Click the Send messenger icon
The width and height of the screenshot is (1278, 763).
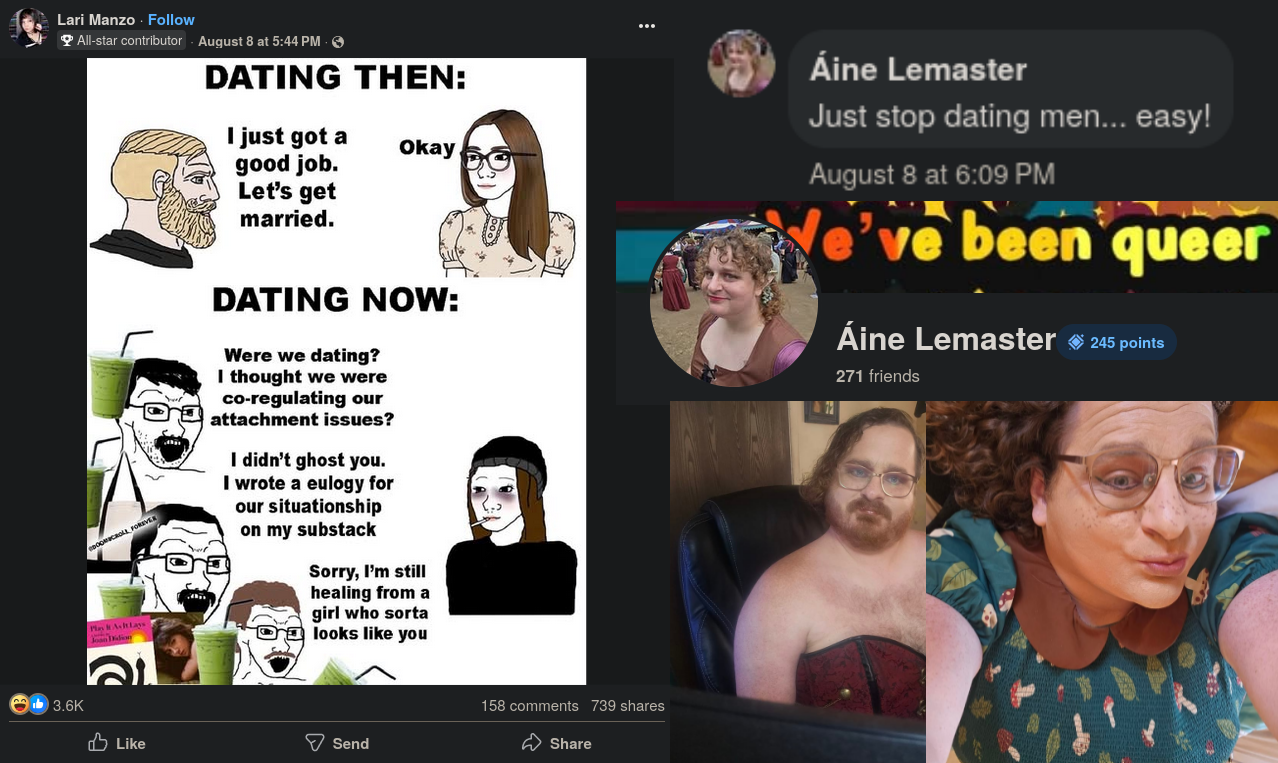point(315,743)
